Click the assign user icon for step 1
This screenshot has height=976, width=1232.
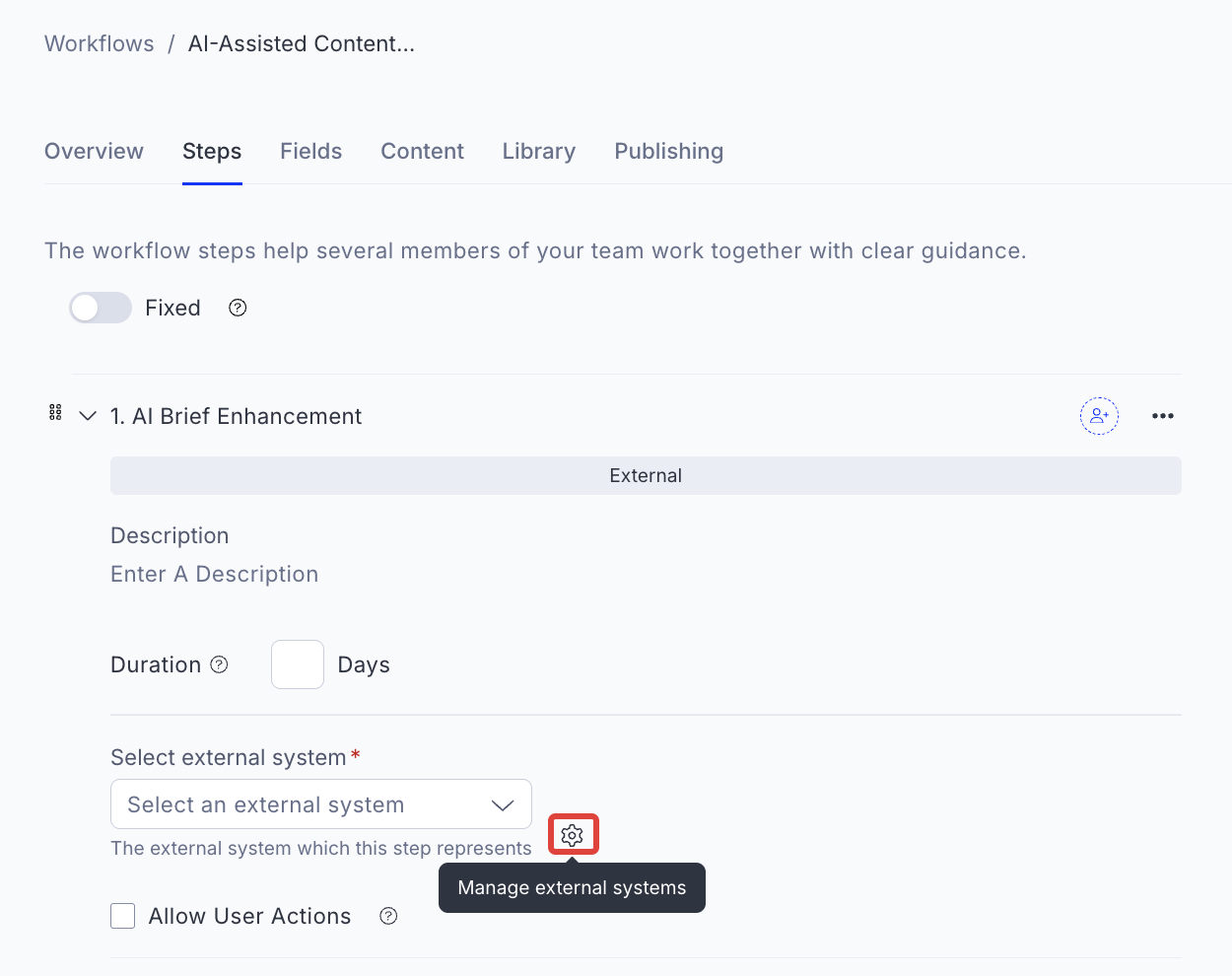pos(1099,416)
